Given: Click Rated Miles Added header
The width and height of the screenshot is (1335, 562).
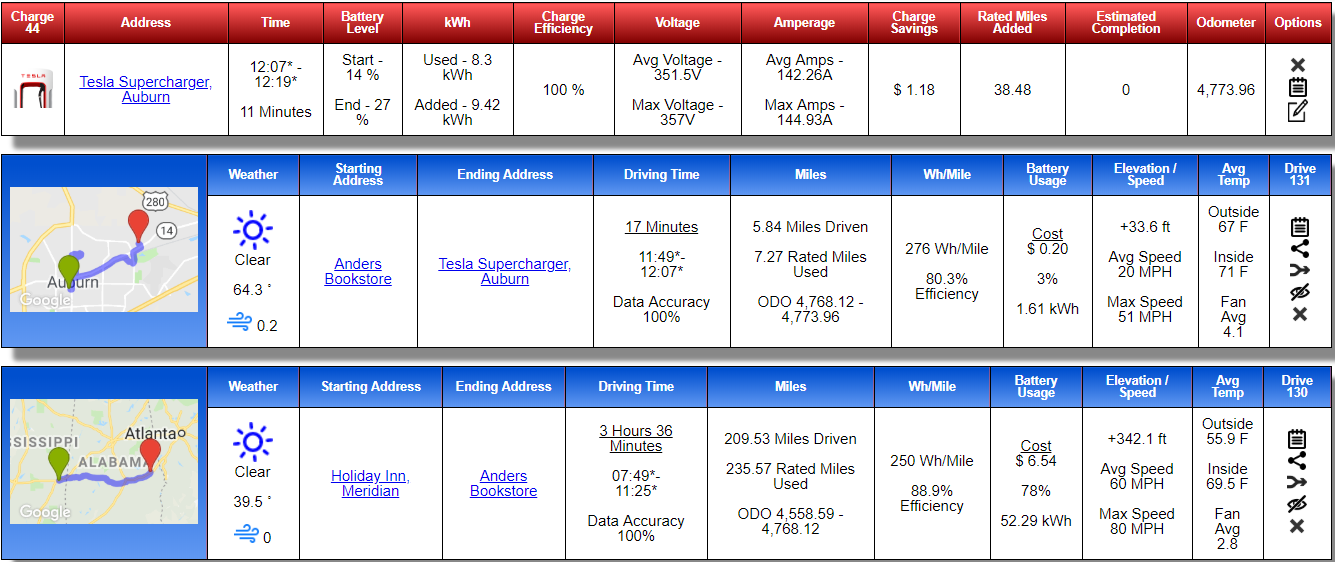Looking at the screenshot, I should pyautogui.click(x=1012, y=22).
